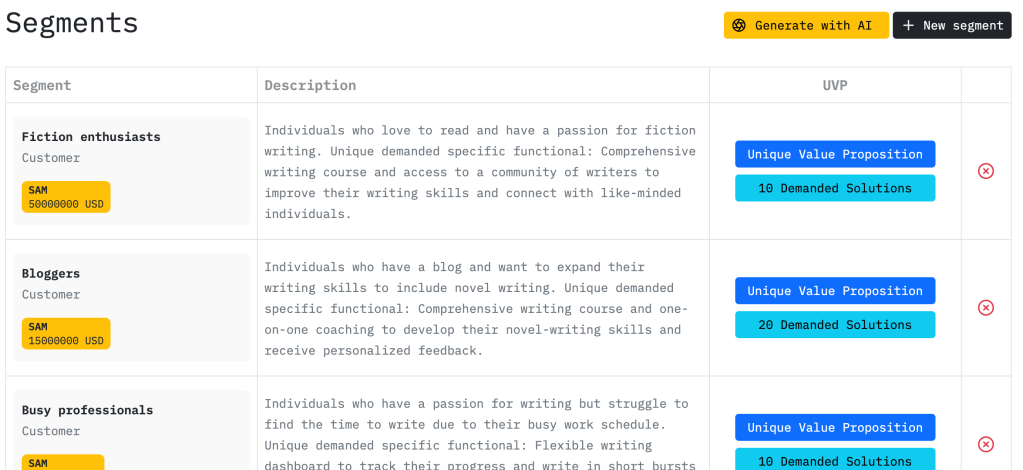The height and width of the screenshot is (470, 1023).
Task: Select the Fiction enthusiasts segment name
Action: coord(91,137)
